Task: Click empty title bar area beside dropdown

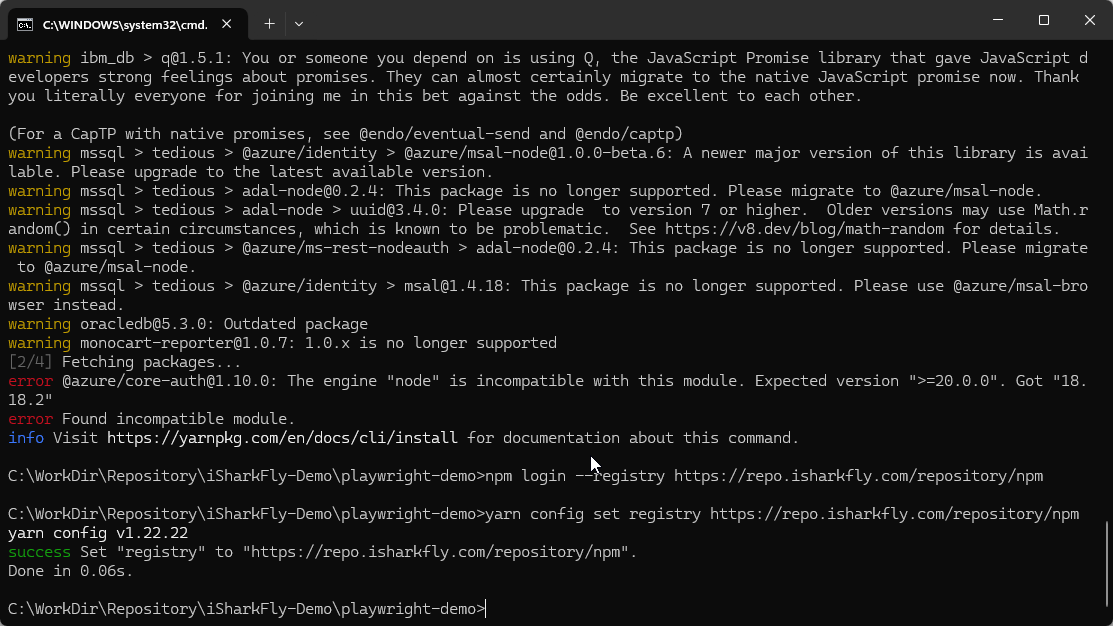Action: click(639, 20)
